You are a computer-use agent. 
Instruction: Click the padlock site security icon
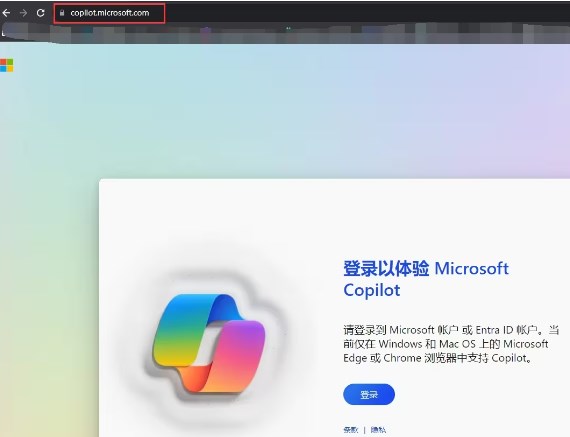click(62, 13)
